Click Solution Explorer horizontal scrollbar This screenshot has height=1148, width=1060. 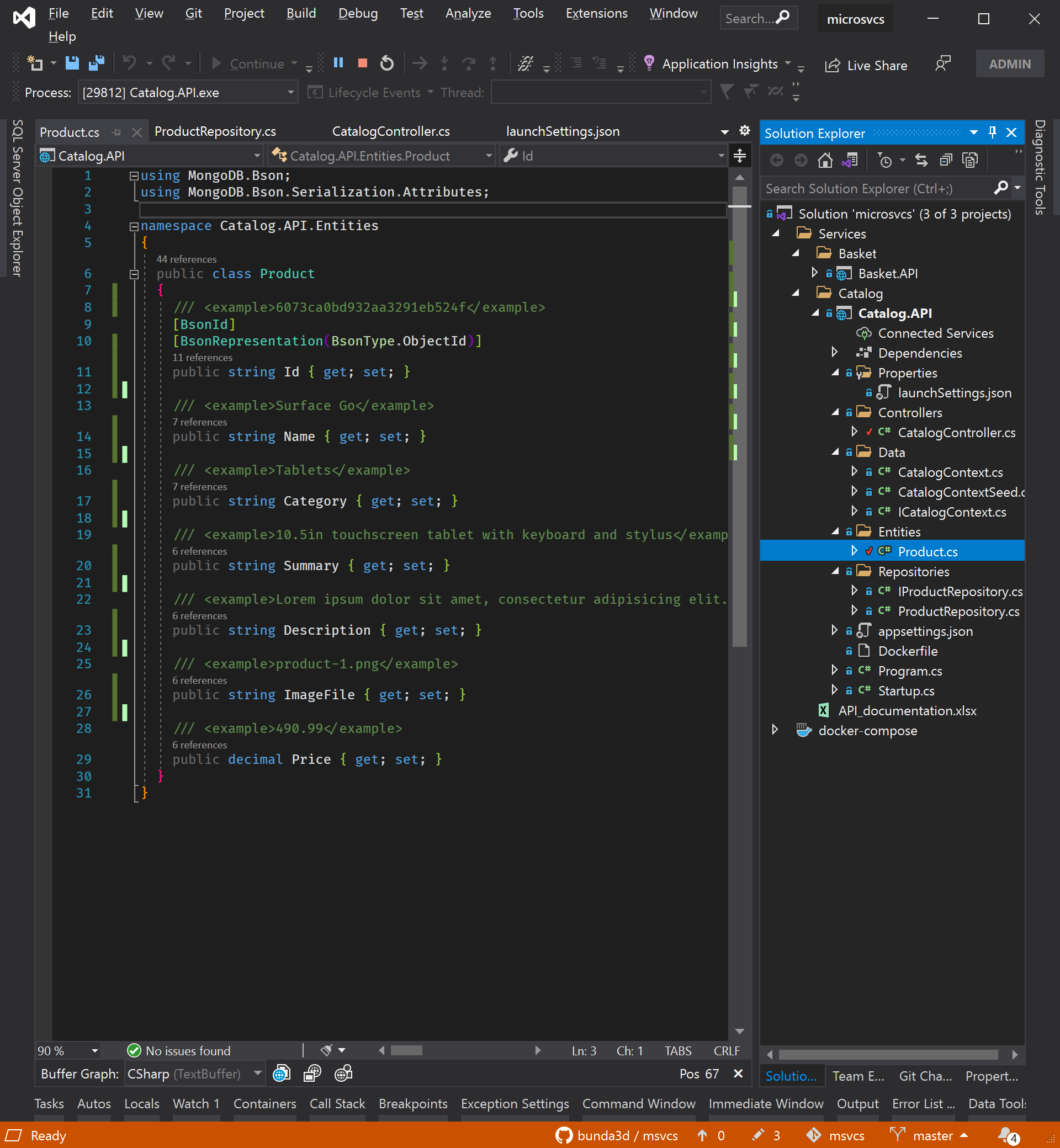[888, 1054]
